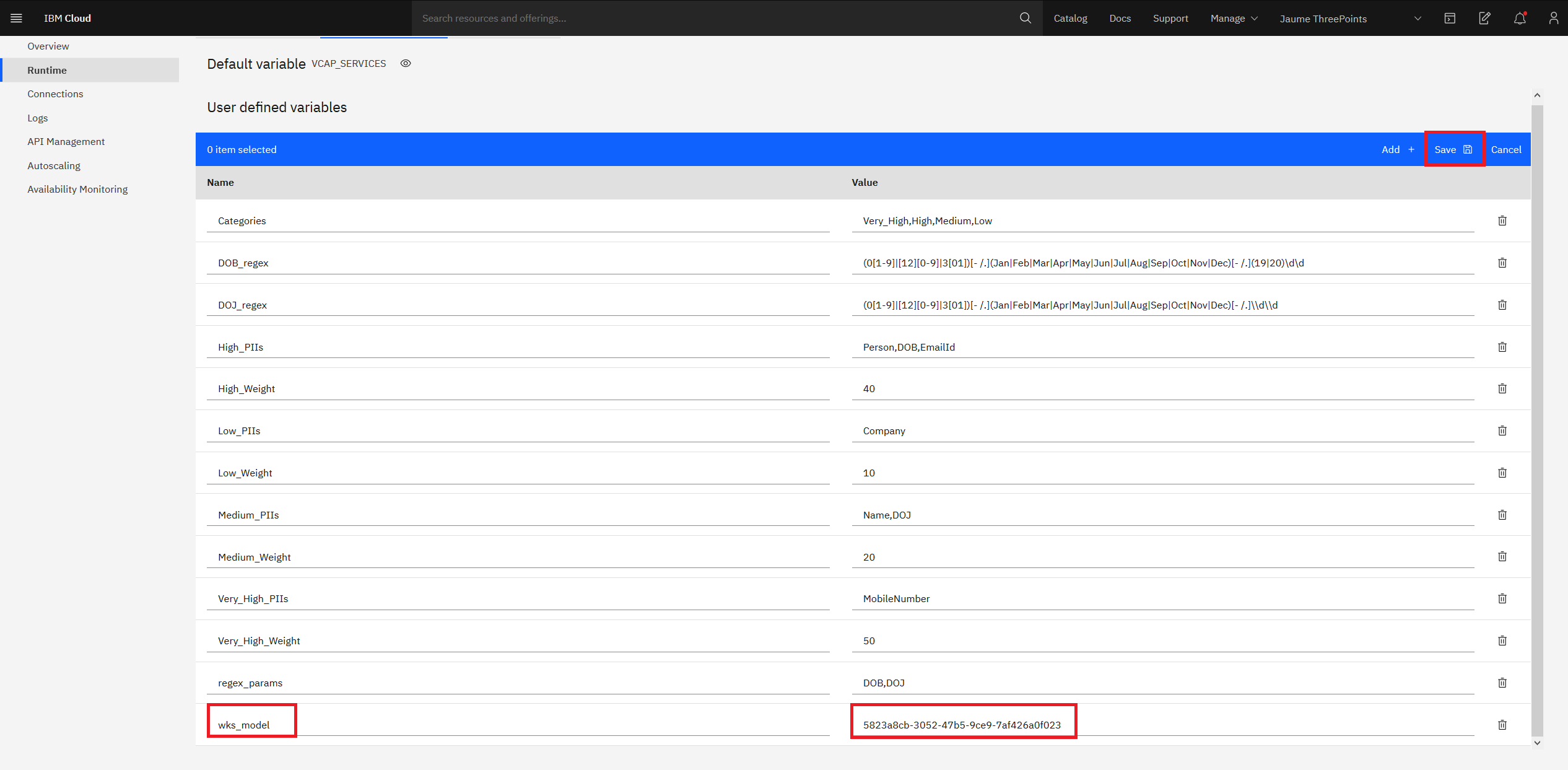Screen dimensions: 1568x770
Task: Open the hamburger navigation menu
Action: pos(17,18)
